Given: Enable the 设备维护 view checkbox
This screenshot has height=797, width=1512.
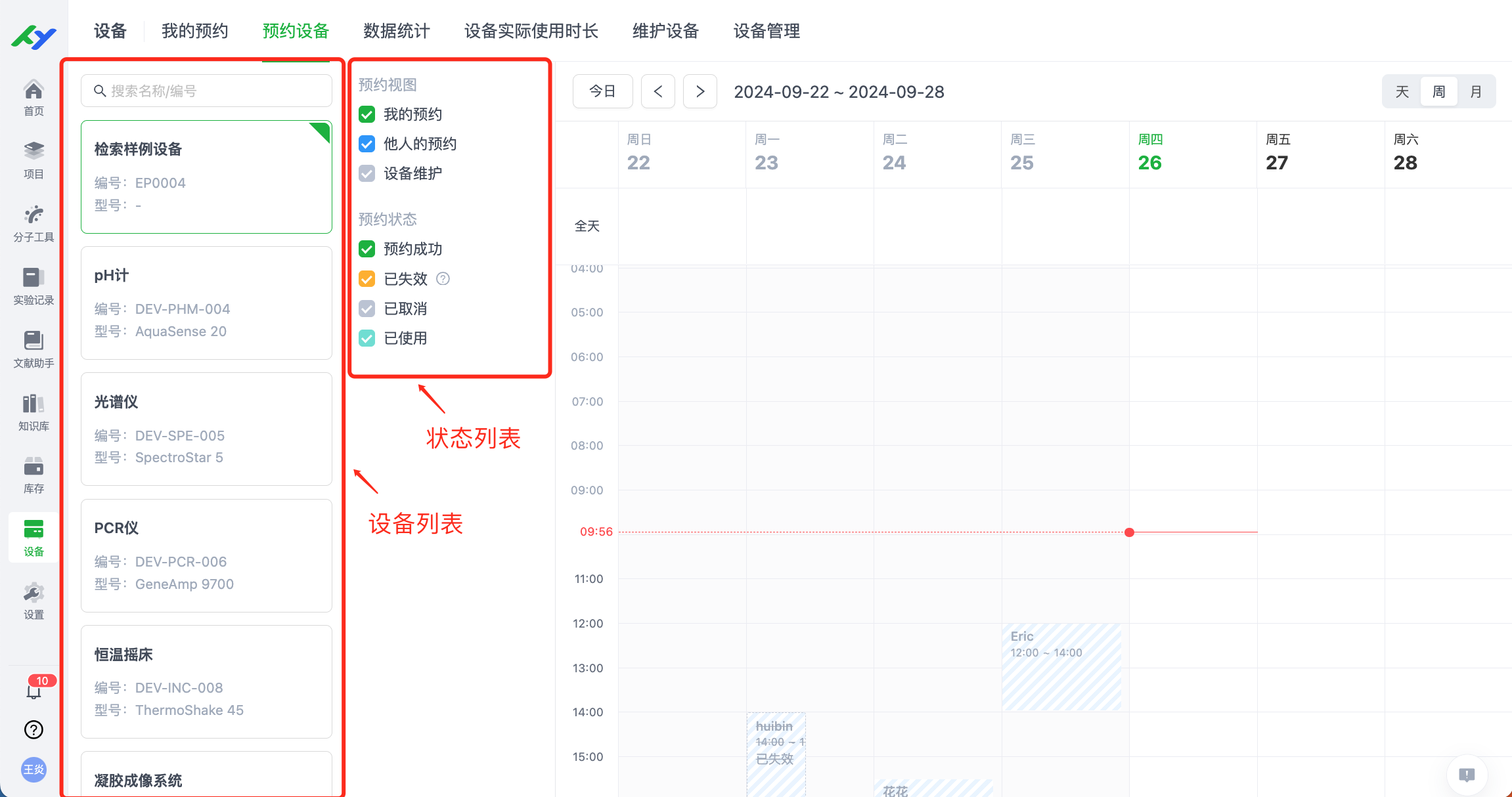Looking at the screenshot, I should pos(367,173).
